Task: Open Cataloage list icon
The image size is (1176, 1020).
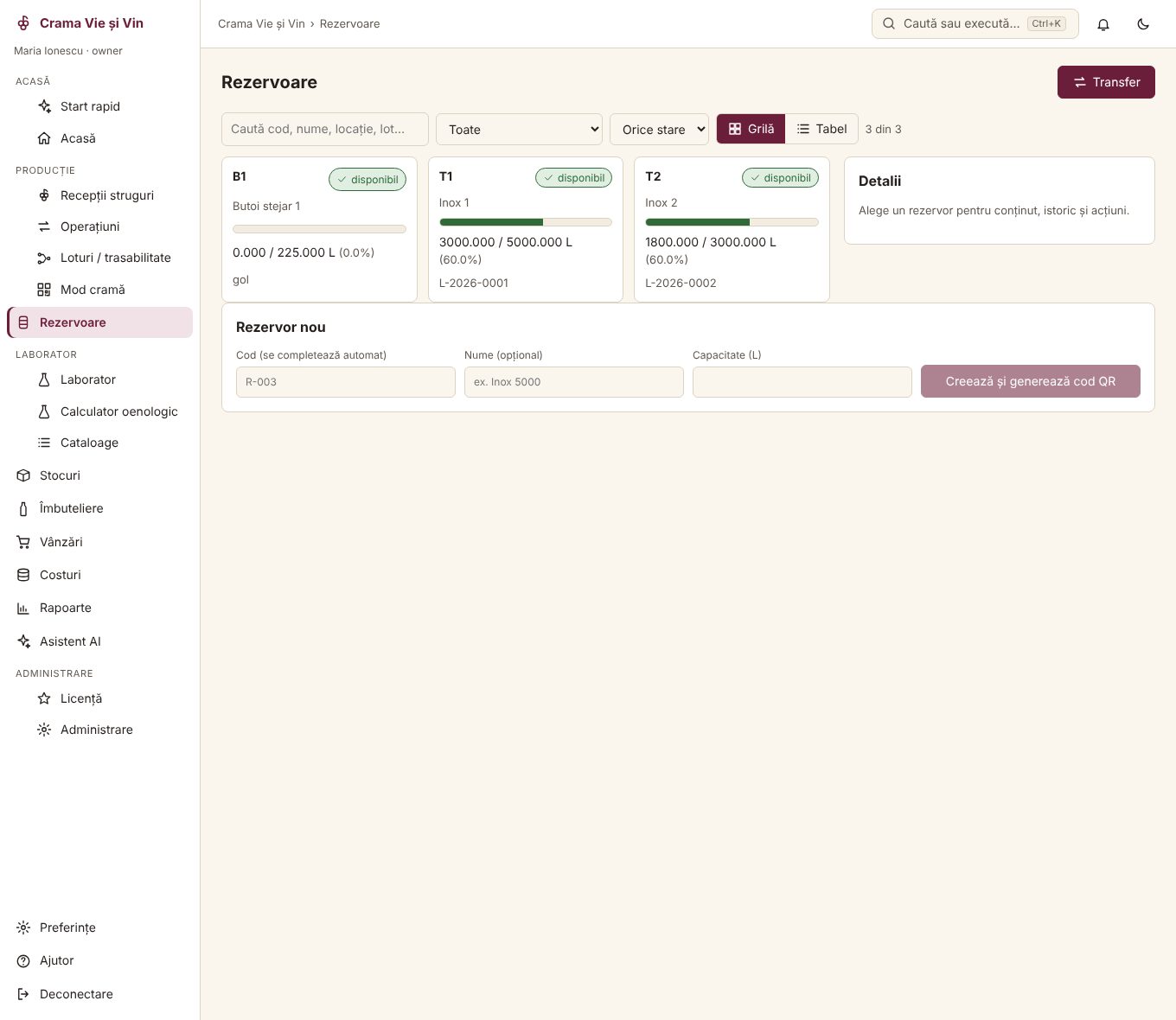Action: tap(44, 443)
